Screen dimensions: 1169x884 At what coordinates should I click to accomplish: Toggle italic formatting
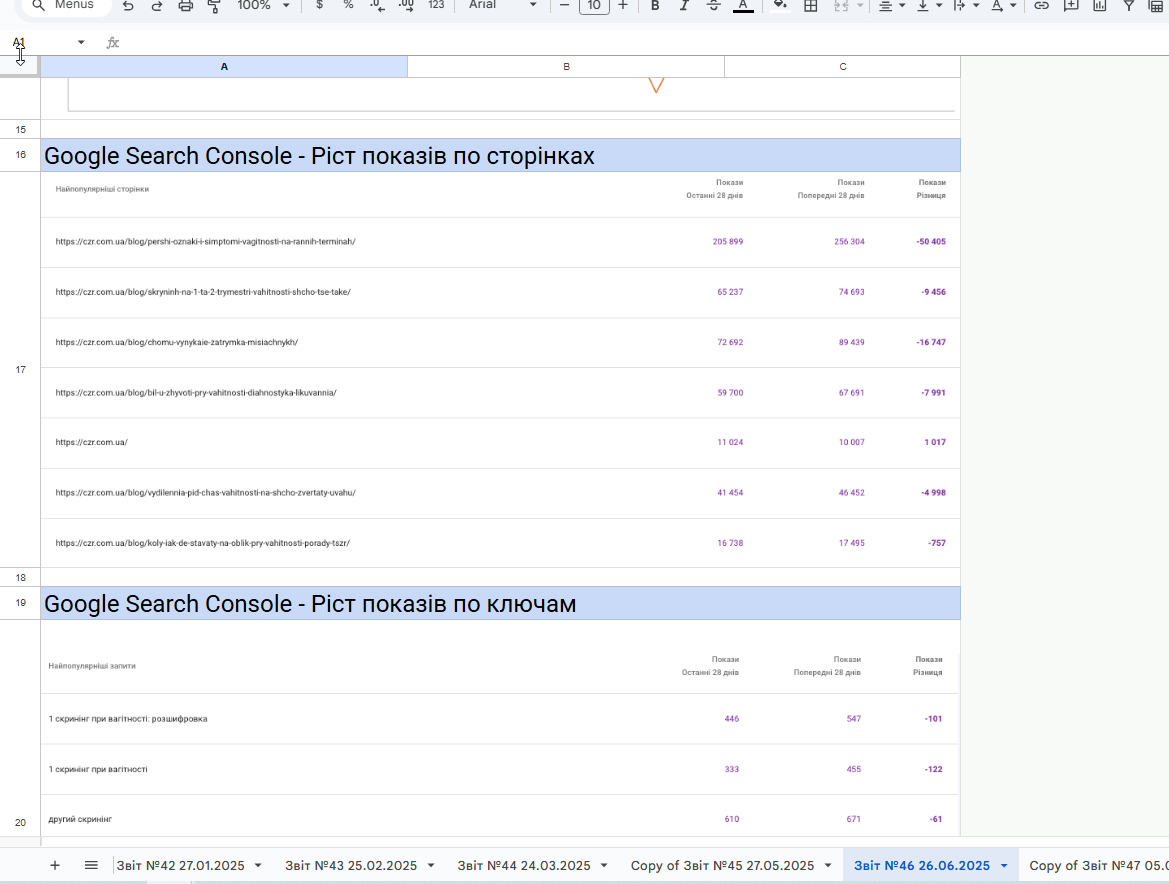point(684,5)
